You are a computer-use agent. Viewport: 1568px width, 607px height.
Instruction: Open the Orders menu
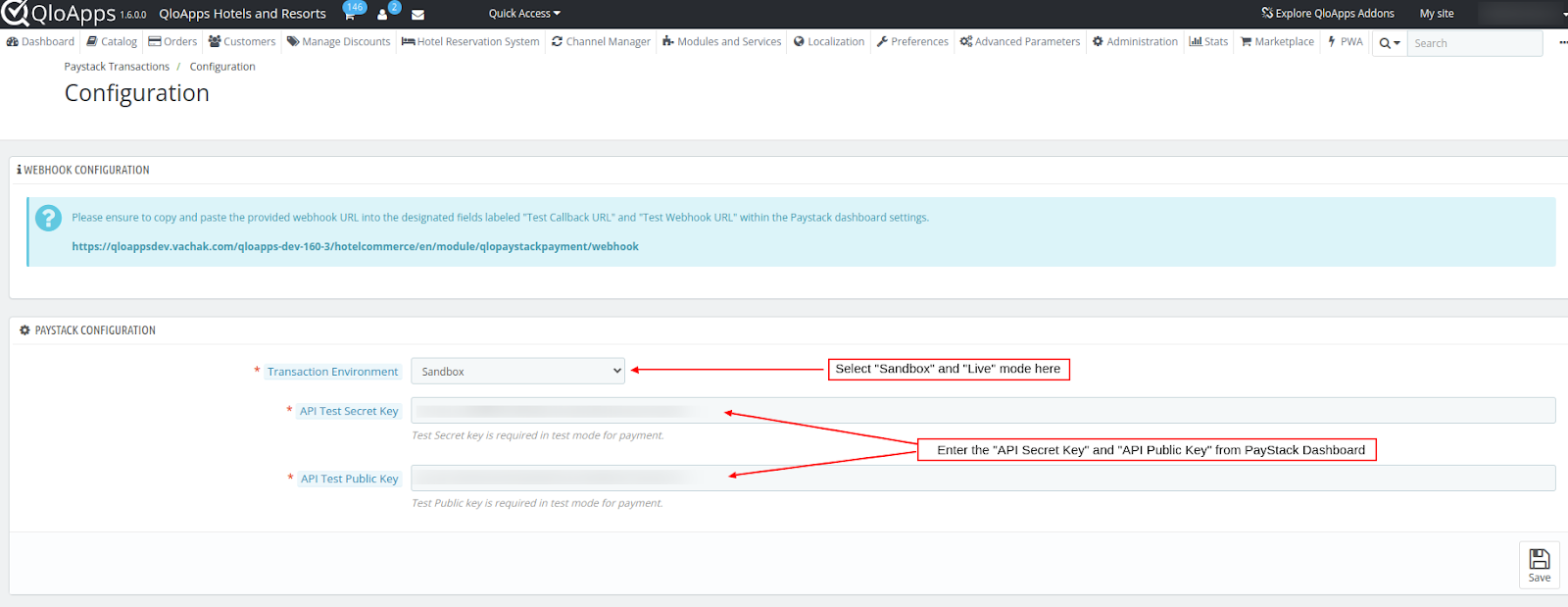pyautogui.click(x=172, y=42)
